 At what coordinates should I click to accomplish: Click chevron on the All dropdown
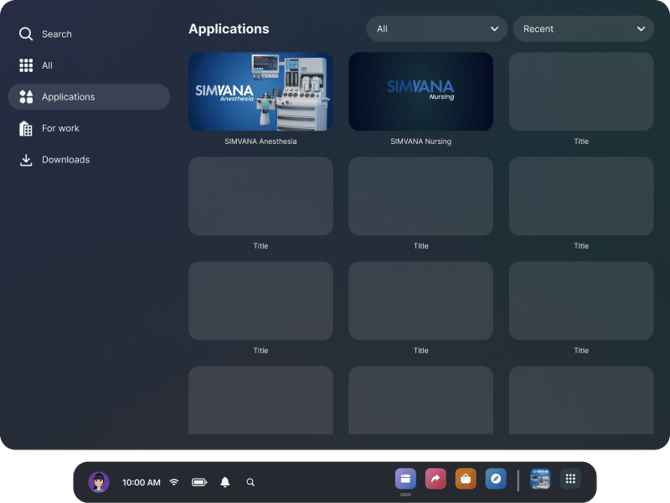pos(494,29)
